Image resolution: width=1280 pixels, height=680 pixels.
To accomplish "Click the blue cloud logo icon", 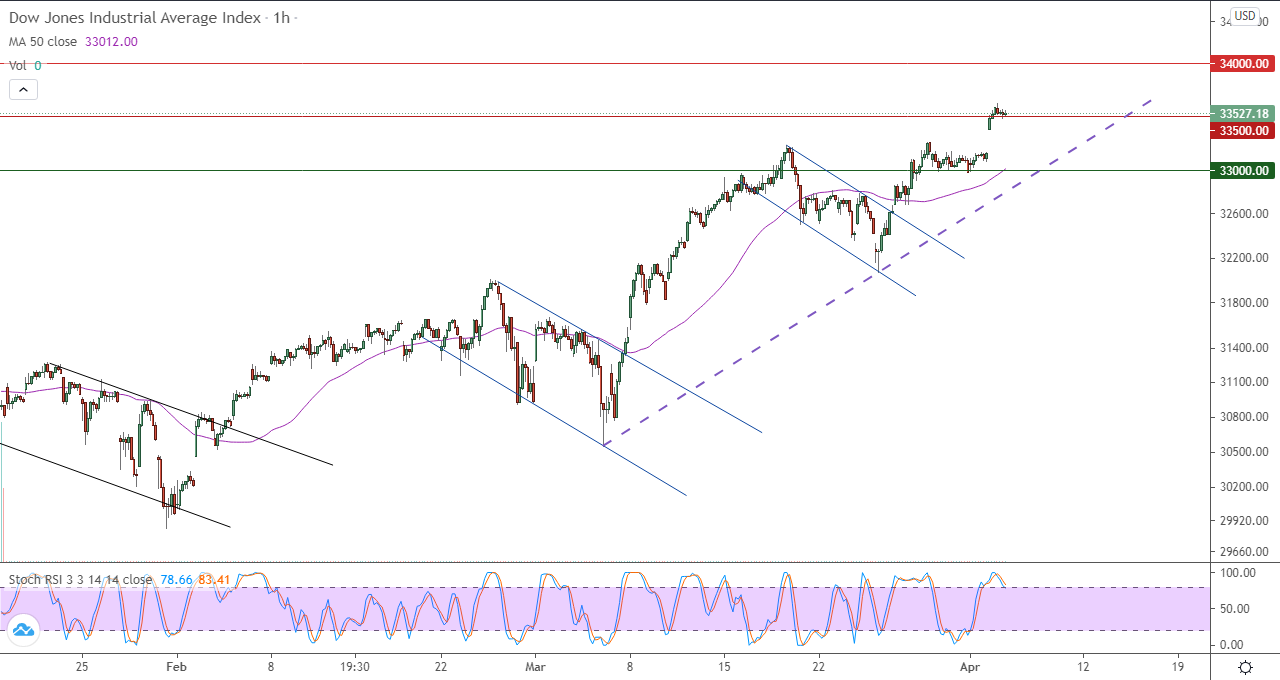I will coord(23,629).
